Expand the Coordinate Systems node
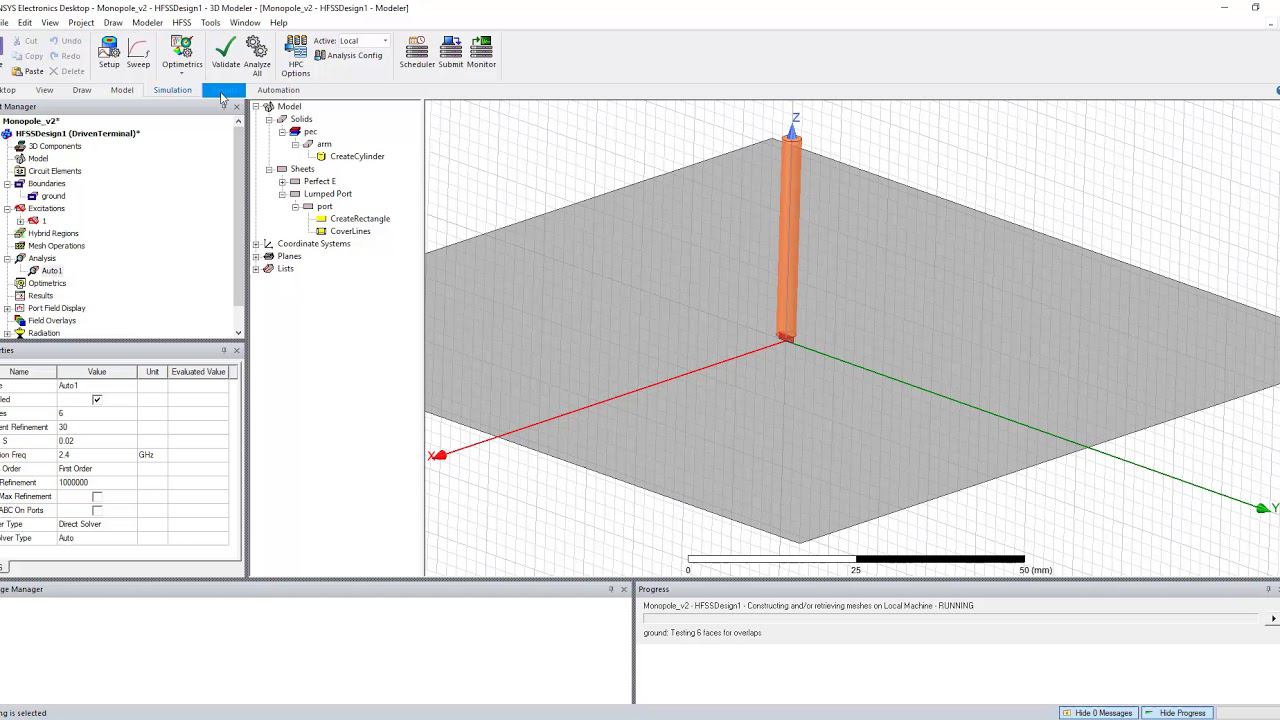Viewport: 1280px width, 720px height. click(256, 244)
